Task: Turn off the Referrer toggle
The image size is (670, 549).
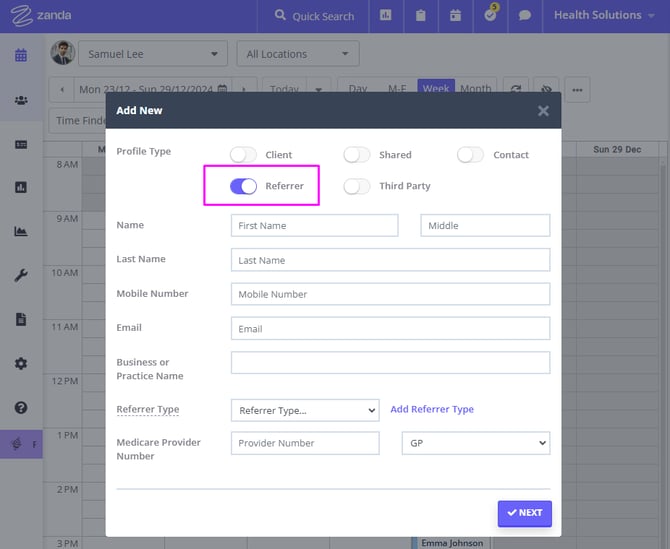Action: 244,186
